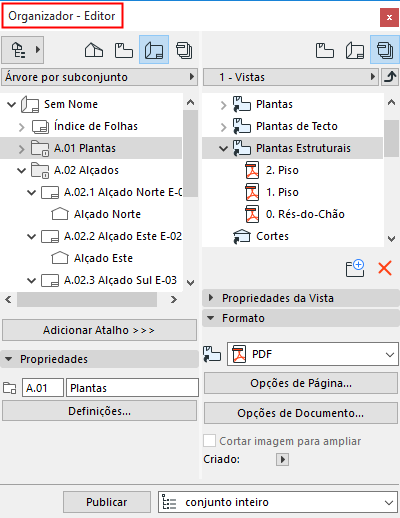The width and height of the screenshot is (400, 518).
Task: Click the A.02 Alçados subset folder icon
Action: click(x=40, y=170)
